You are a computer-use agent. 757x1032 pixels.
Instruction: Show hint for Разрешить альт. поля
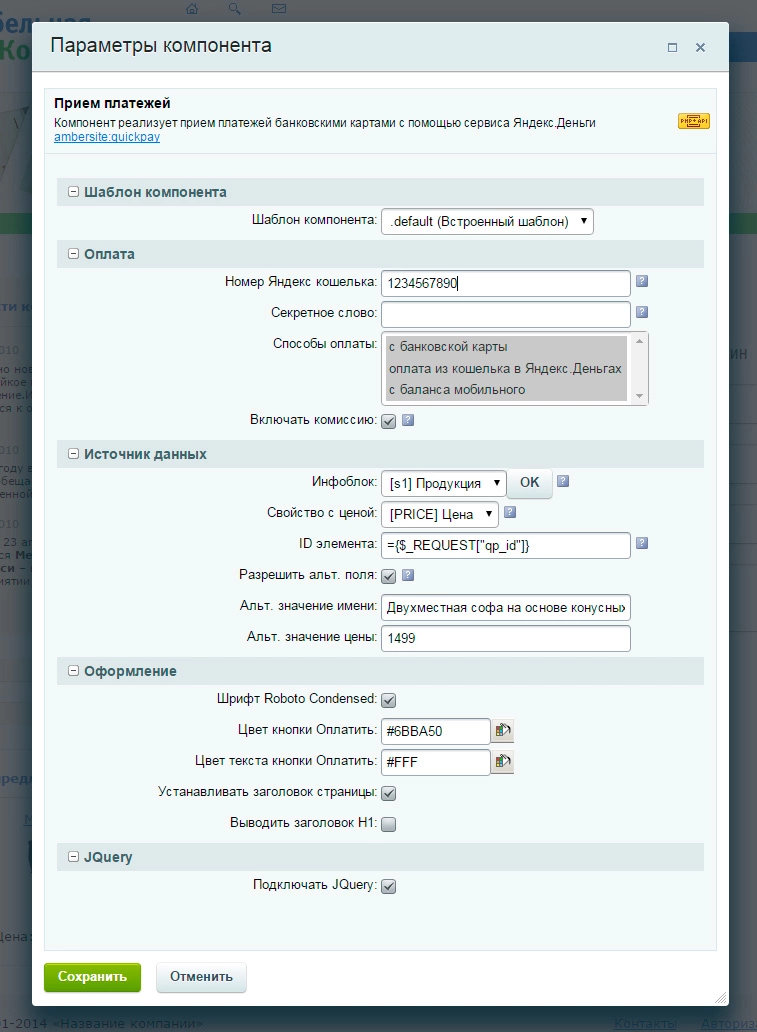(x=408, y=575)
